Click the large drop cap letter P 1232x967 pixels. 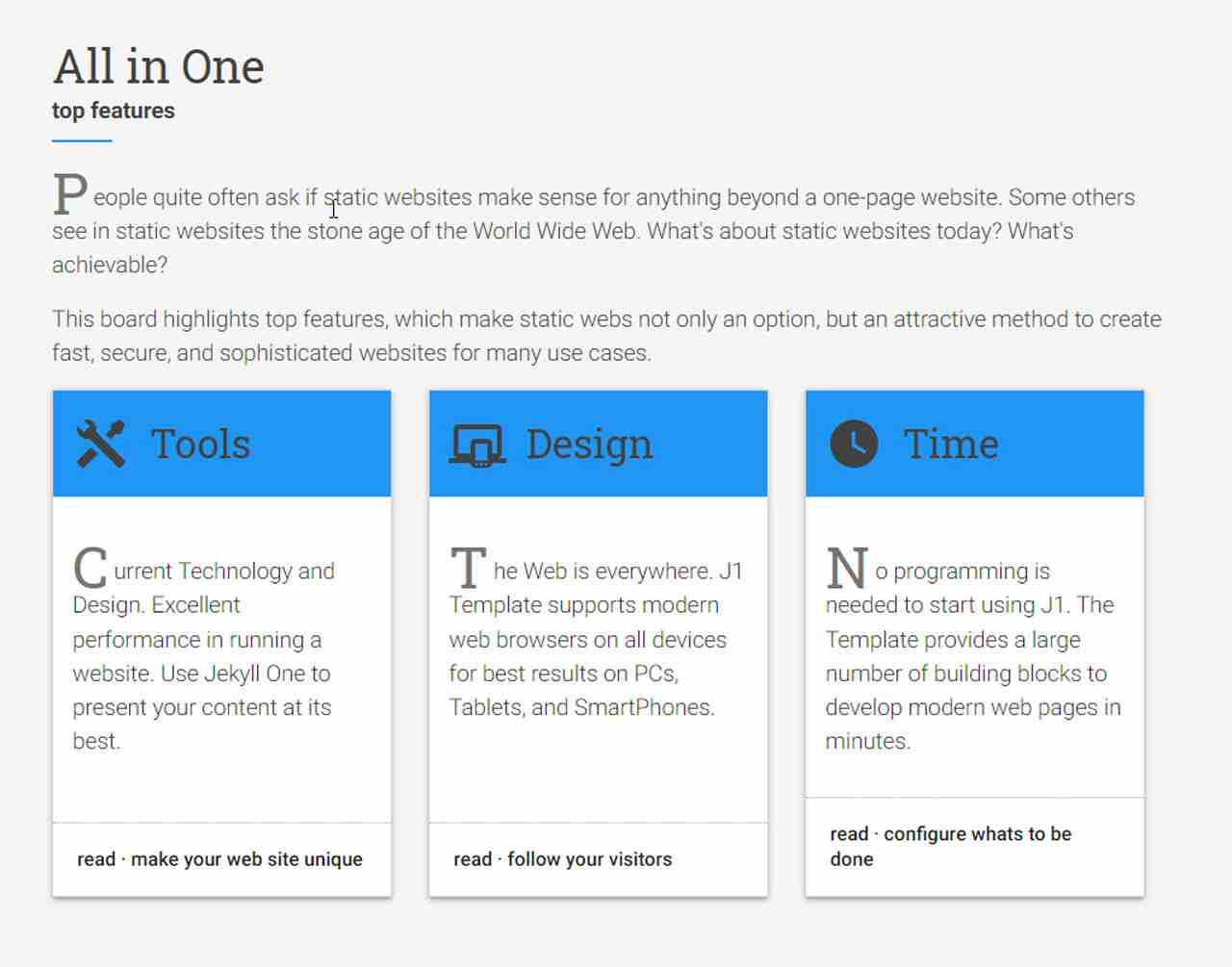(x=70, y=193)
